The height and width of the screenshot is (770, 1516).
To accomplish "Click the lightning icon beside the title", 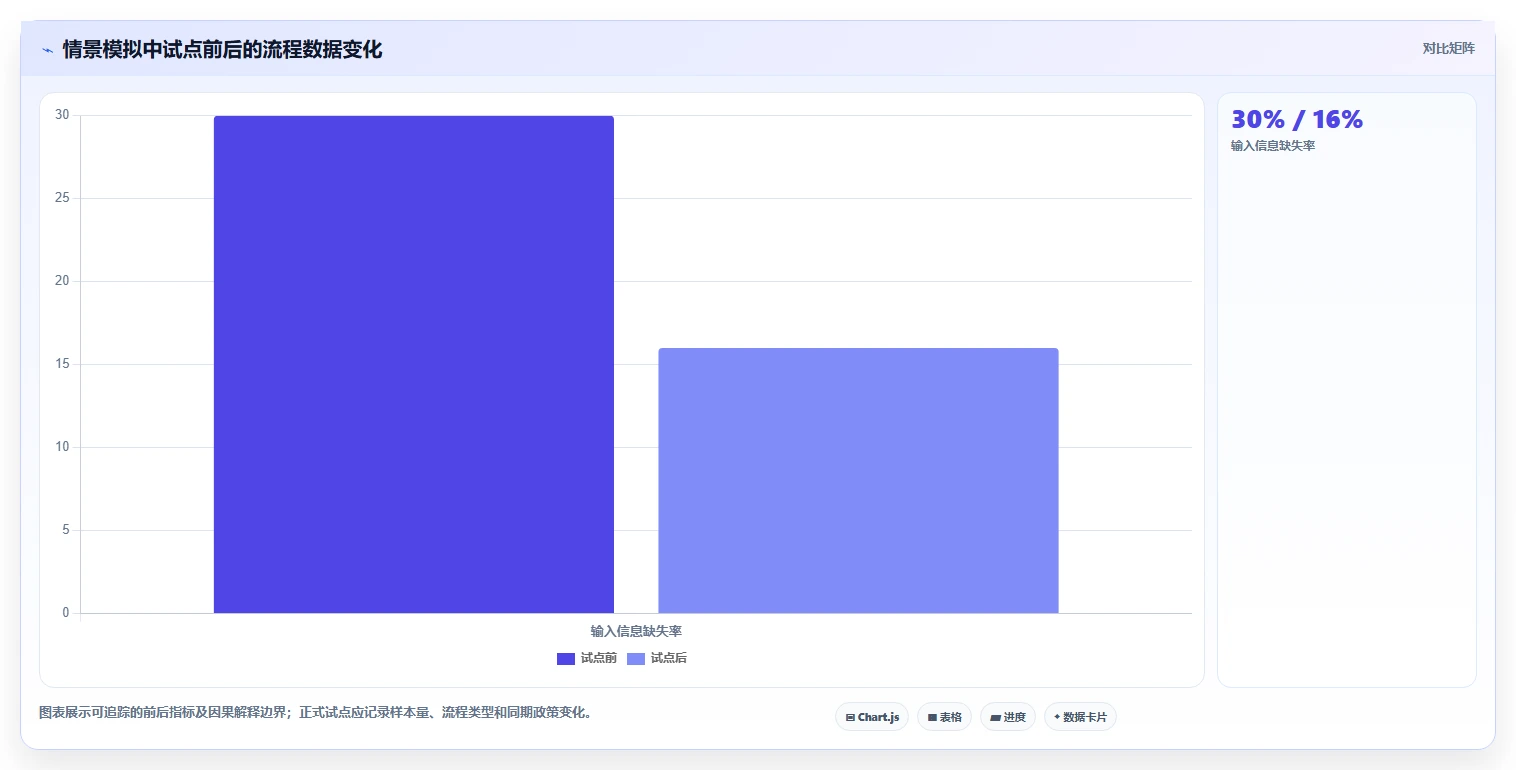I will 47,50.
